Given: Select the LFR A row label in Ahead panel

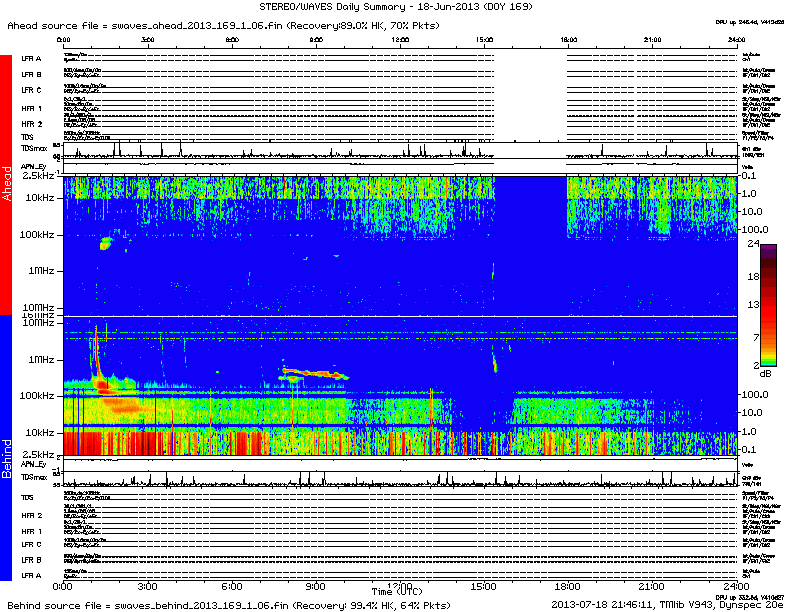Looking at the screenshot, I should click(x=31, y=59).
